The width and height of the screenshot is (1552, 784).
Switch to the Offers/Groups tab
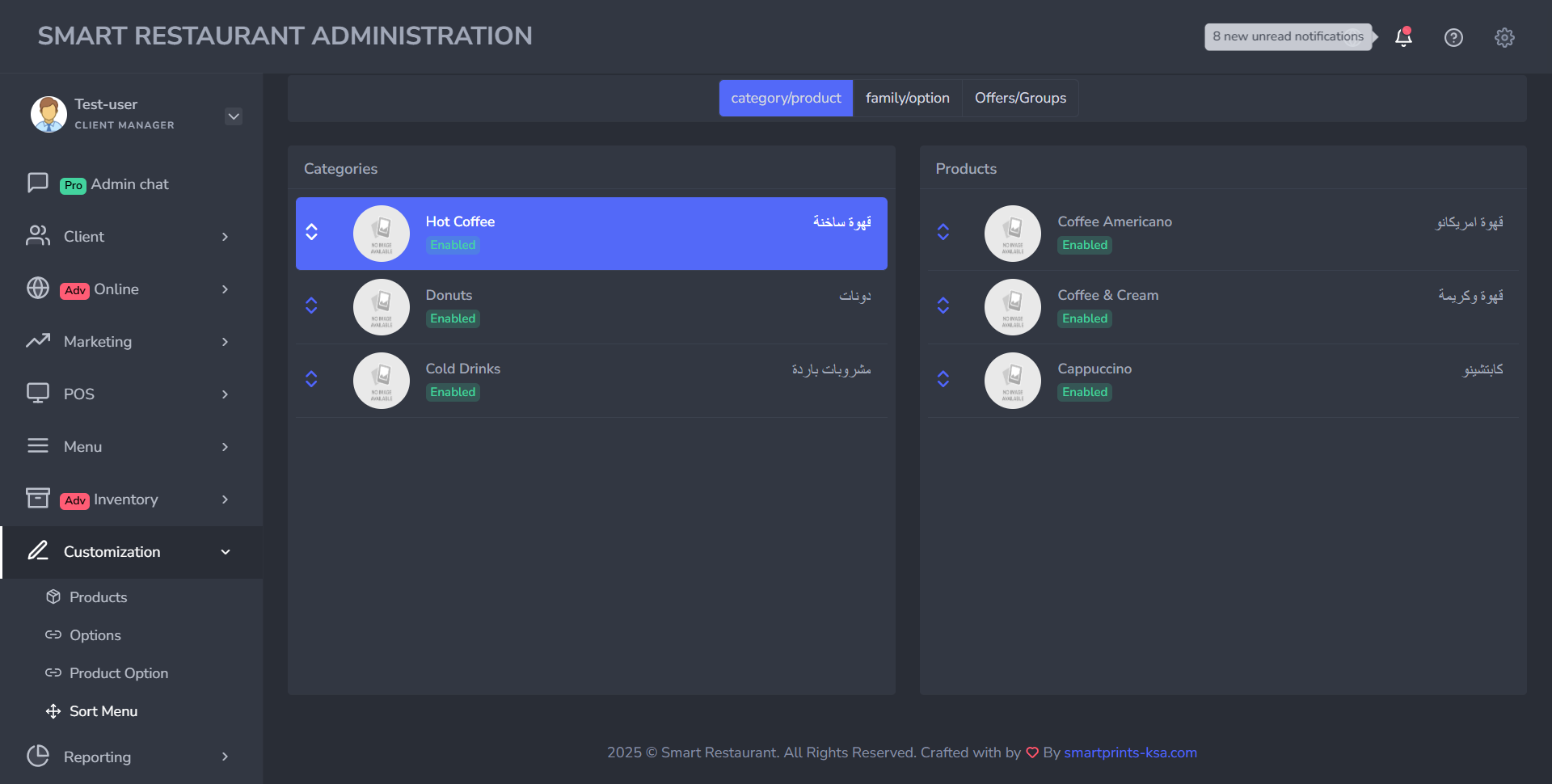[1020, 98]
